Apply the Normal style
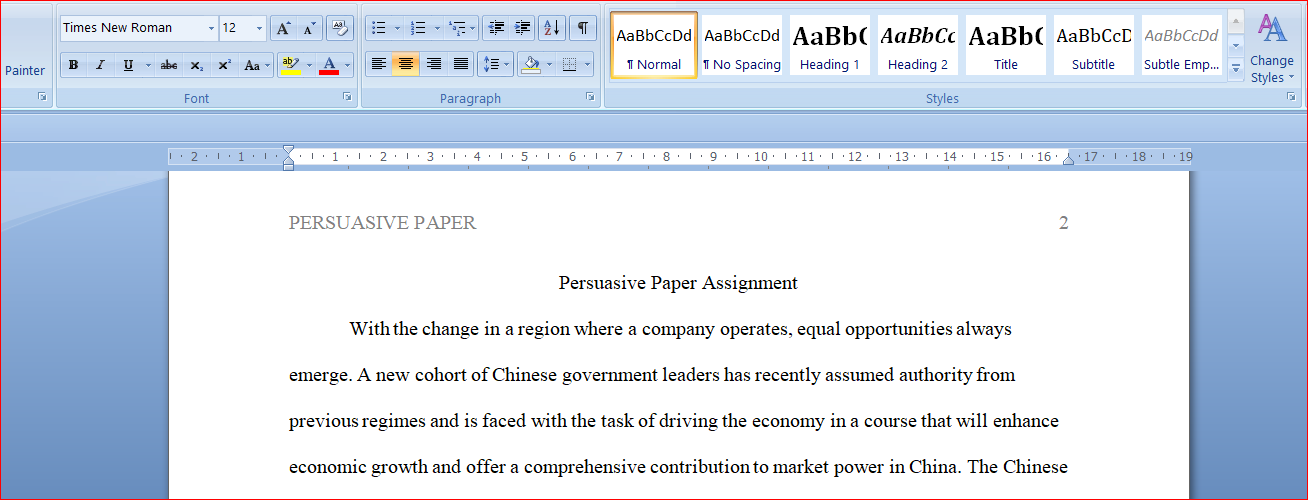1308x500 pixels. coord(654,46)
